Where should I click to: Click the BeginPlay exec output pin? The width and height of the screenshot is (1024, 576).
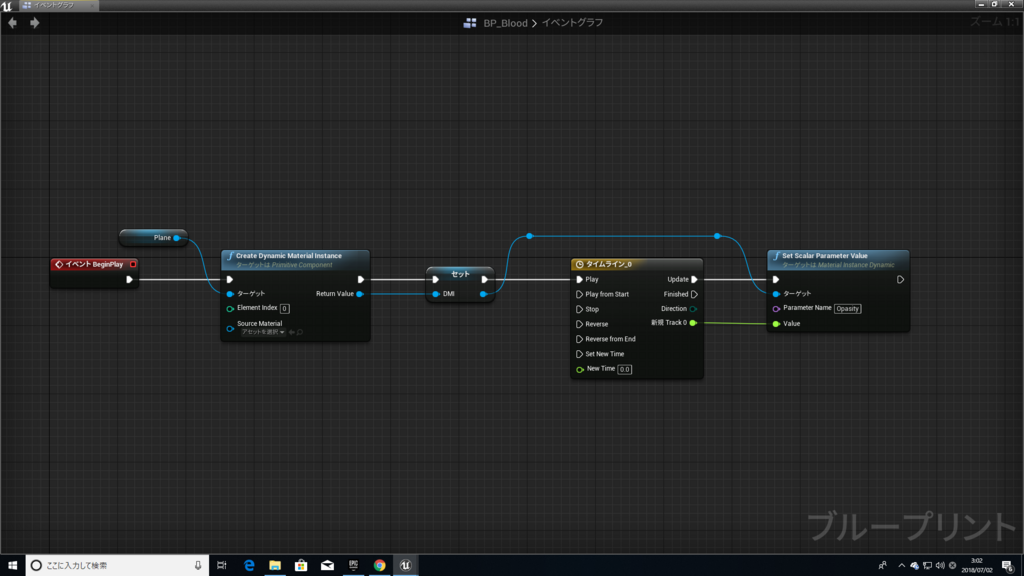pos(129,280)
